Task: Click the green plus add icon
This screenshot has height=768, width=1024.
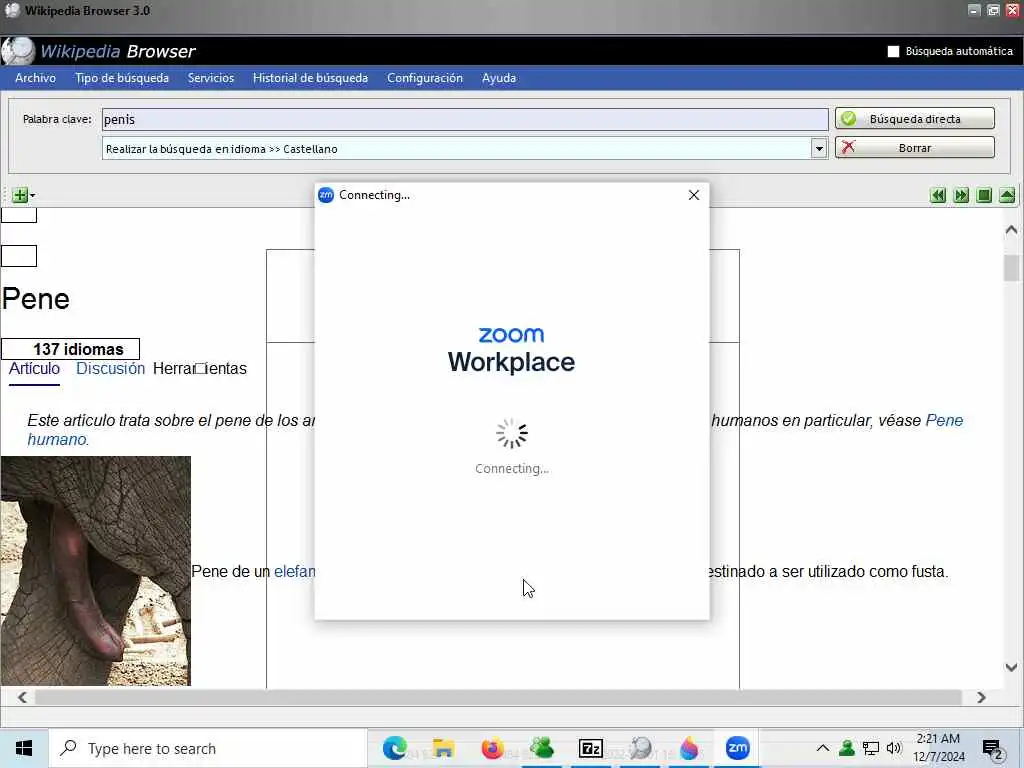Action: coord(20,195)
